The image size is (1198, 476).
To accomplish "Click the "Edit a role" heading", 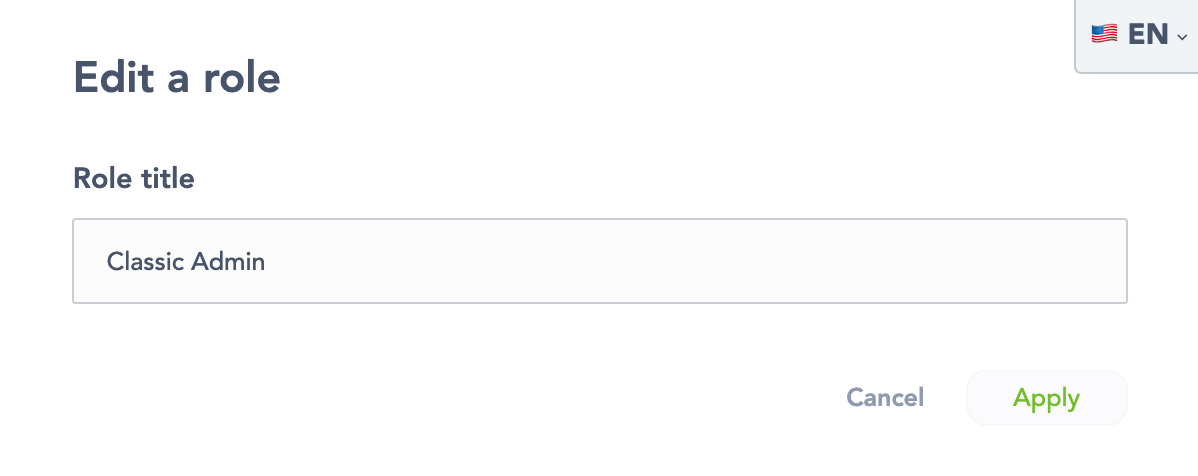I will pos(177,78).
